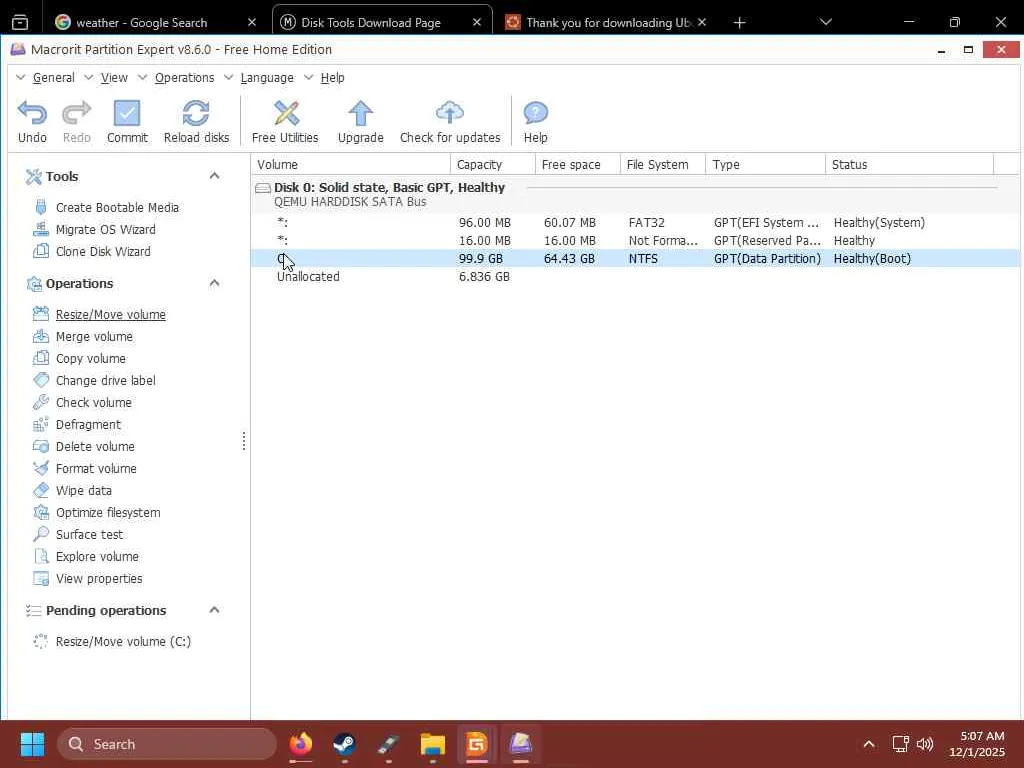Switch to Thank you for downloading tab
The width and height of the screenshot is (1024, 768).
606,22
